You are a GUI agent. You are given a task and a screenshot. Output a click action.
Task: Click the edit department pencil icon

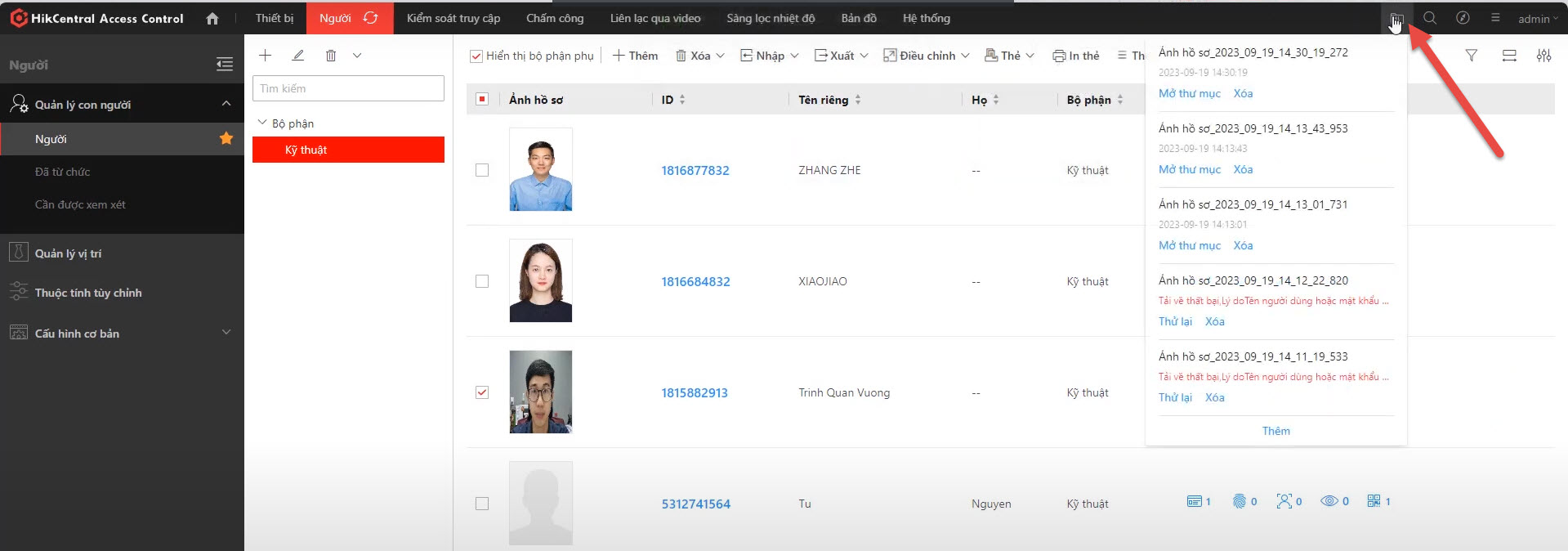(x=298, y=56)
